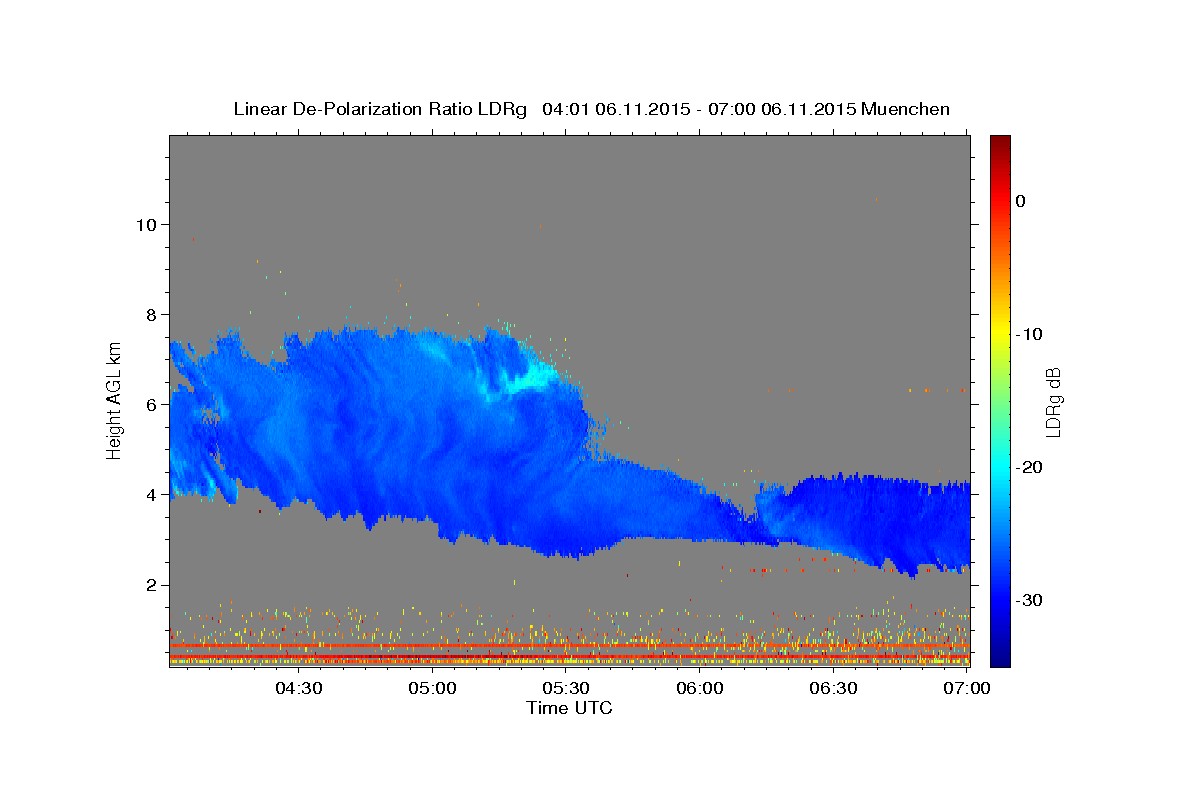Click the height tick label 4

tap(152, 494)
